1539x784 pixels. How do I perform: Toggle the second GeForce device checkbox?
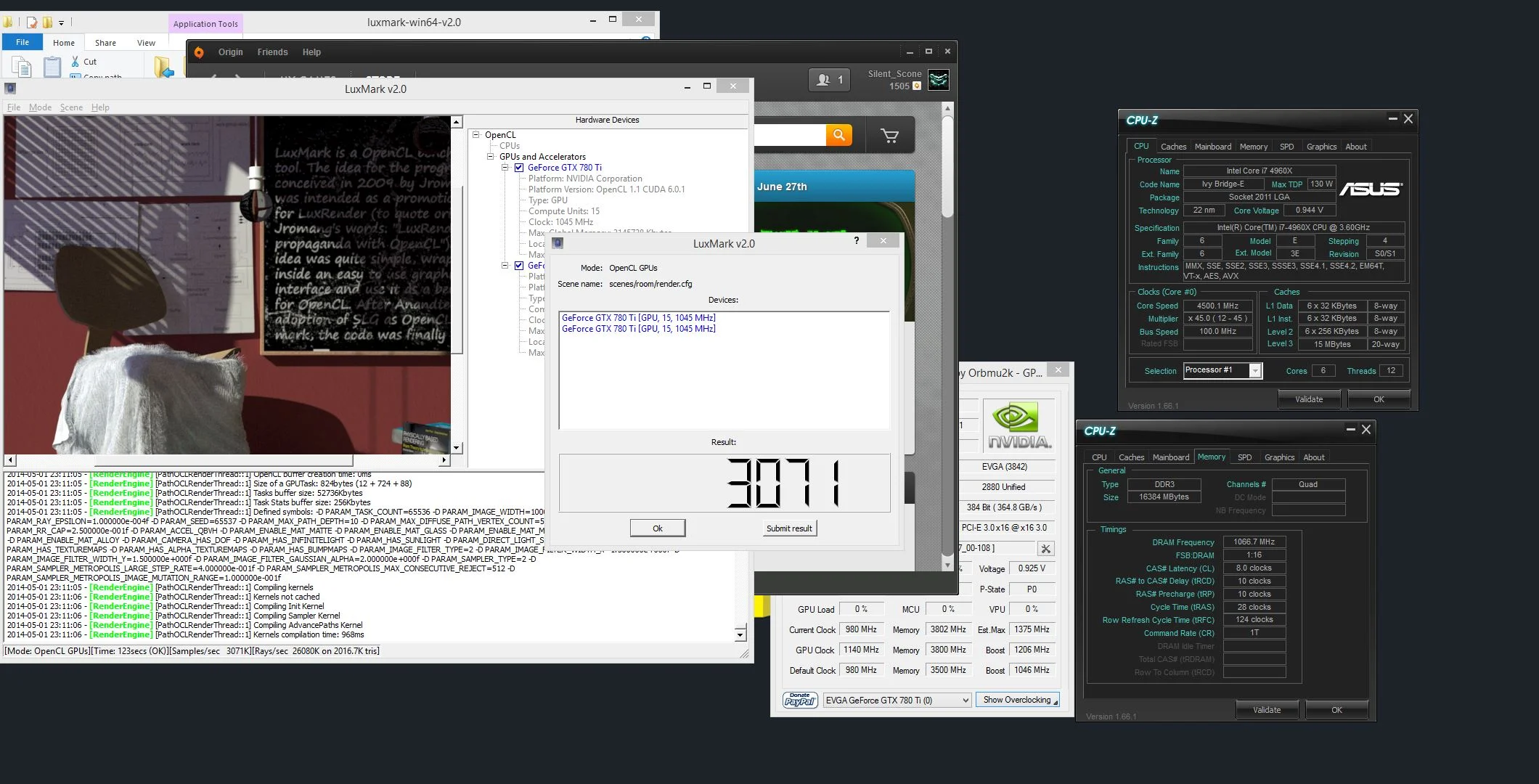(x=519, y=266)
